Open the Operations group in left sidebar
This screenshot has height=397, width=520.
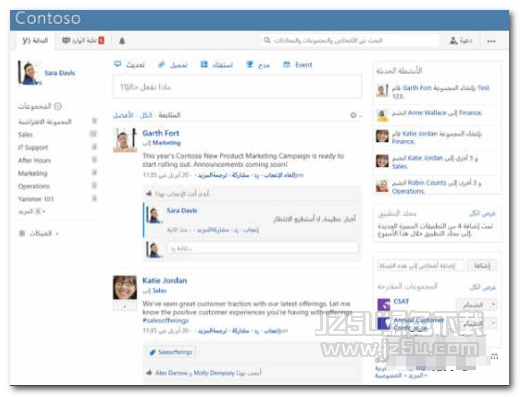pyautogui.click(x=34, y=186)
